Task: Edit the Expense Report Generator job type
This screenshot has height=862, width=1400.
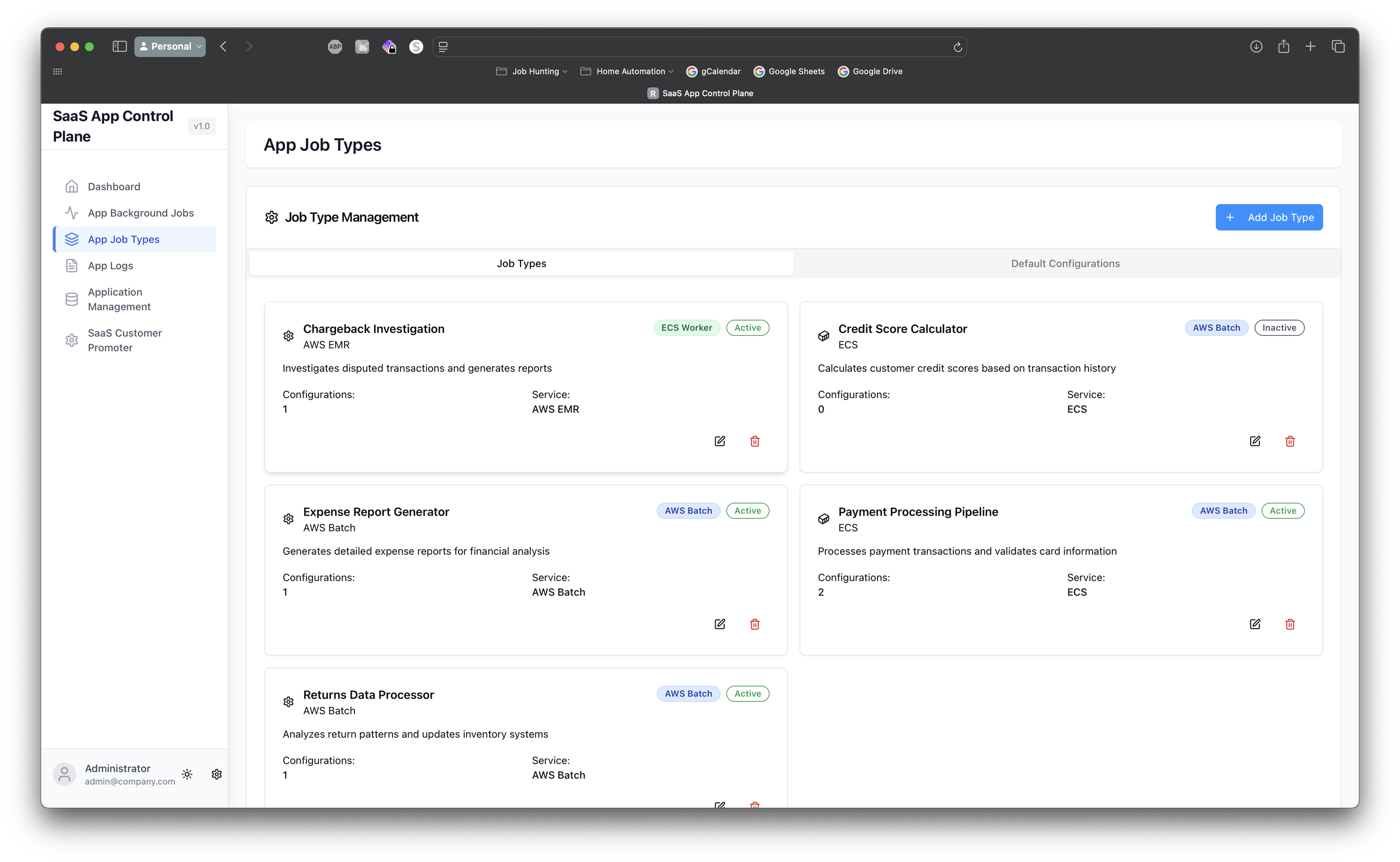Action: click(720, 624)
